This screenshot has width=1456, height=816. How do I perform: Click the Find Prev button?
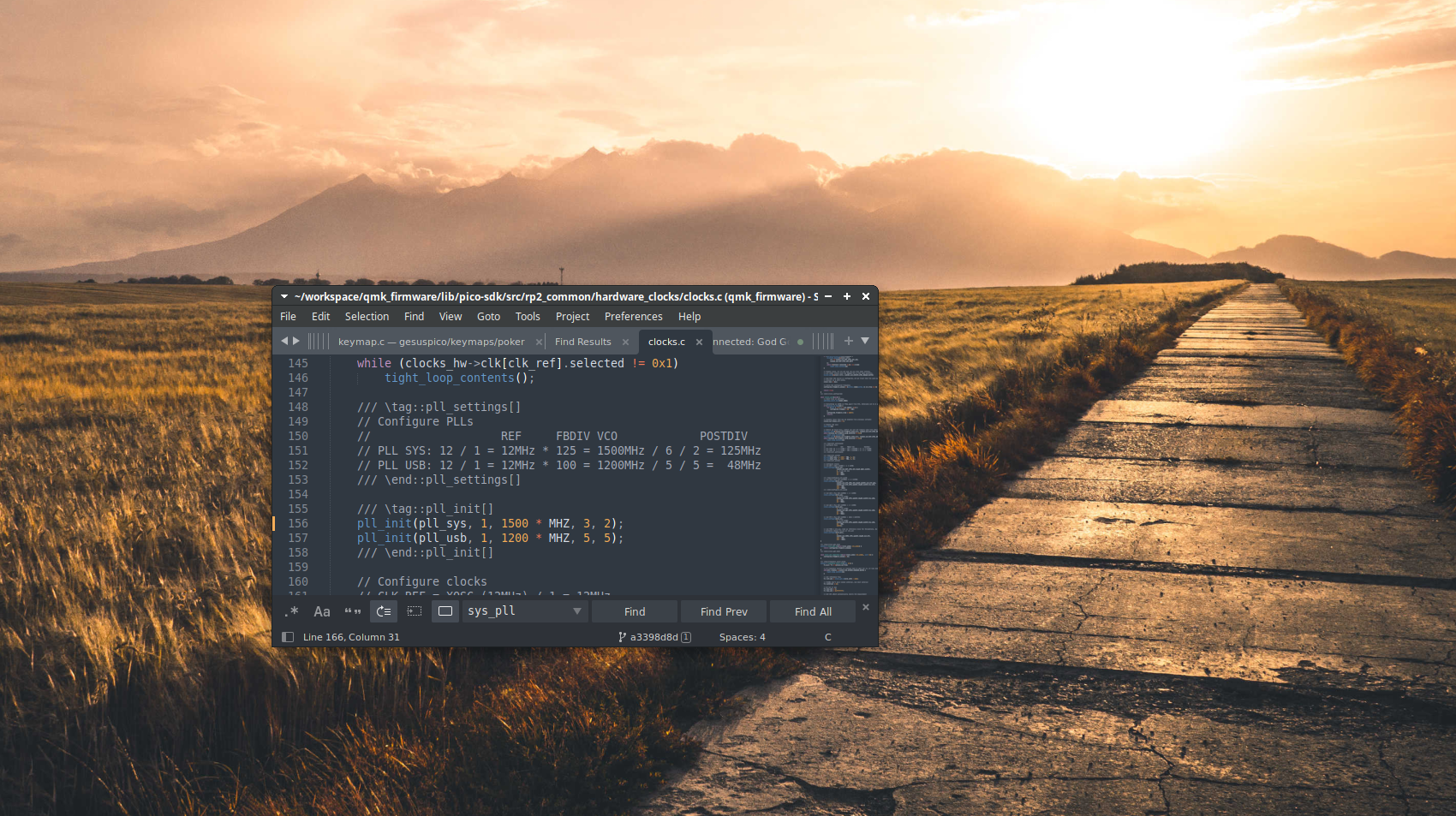point(724,611)
